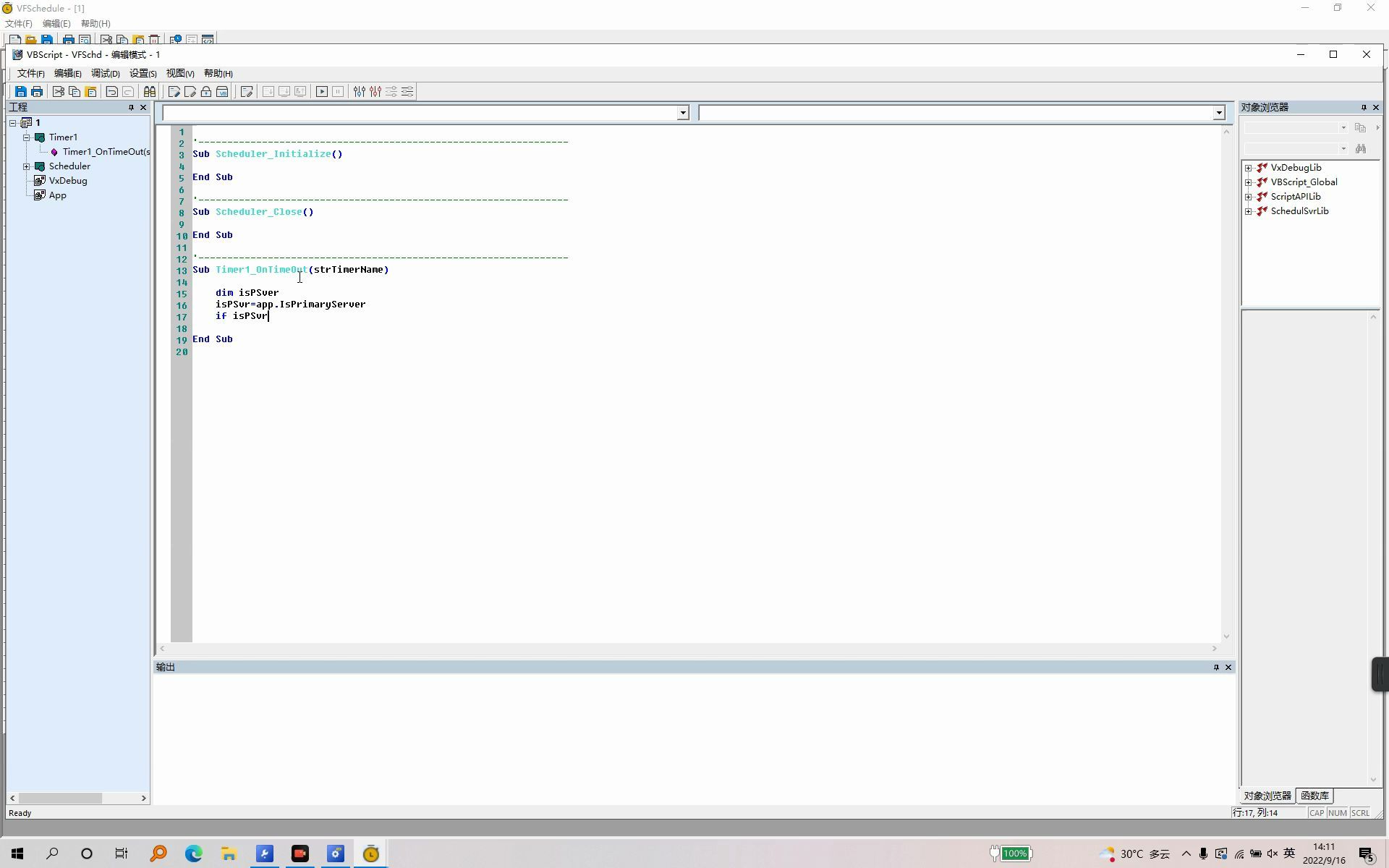Click the VxDebug tree node
Screen dimensions: 1389x868
67,180
